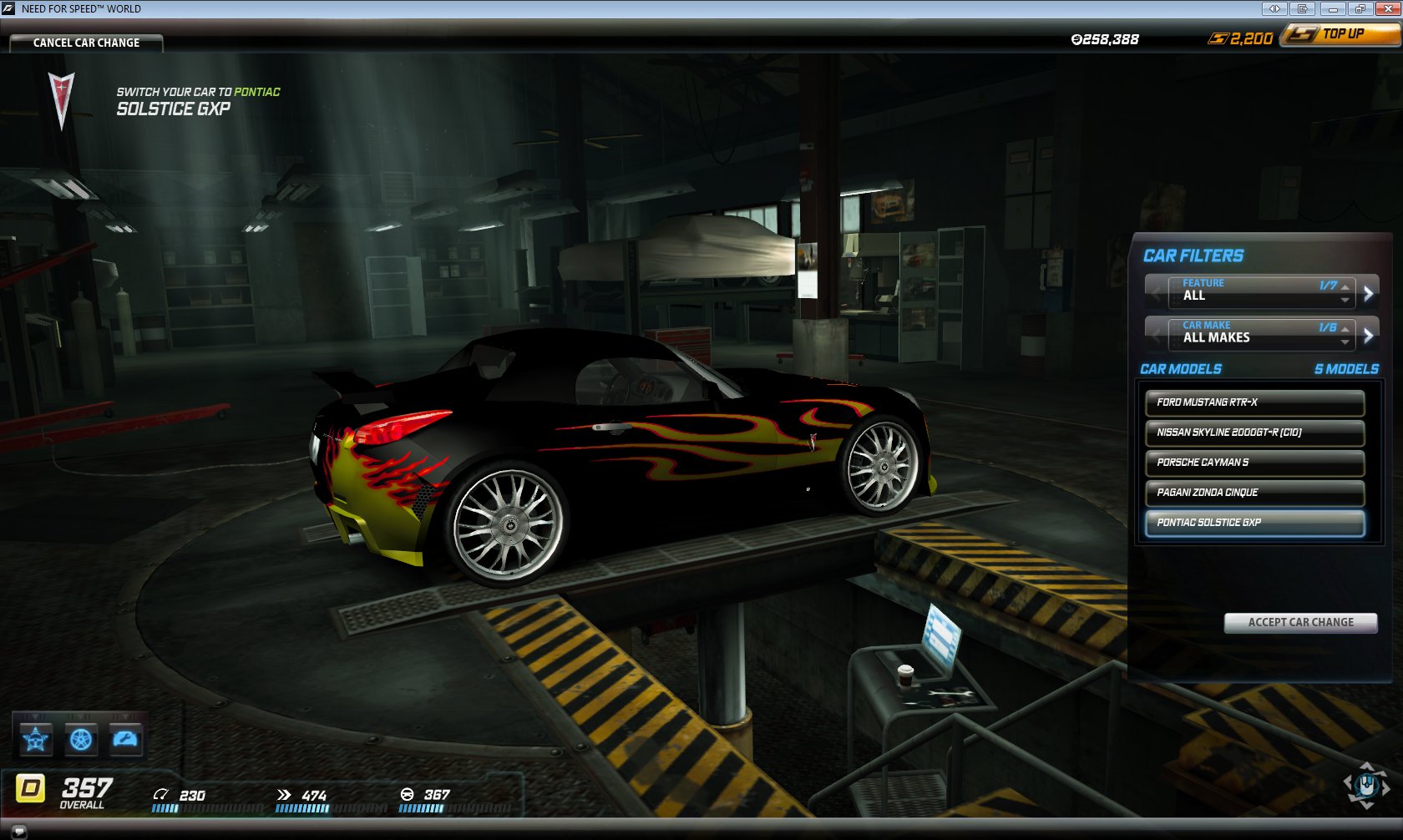
Task: Step the Car Make filter up arrow
Action: point(1345,329)
